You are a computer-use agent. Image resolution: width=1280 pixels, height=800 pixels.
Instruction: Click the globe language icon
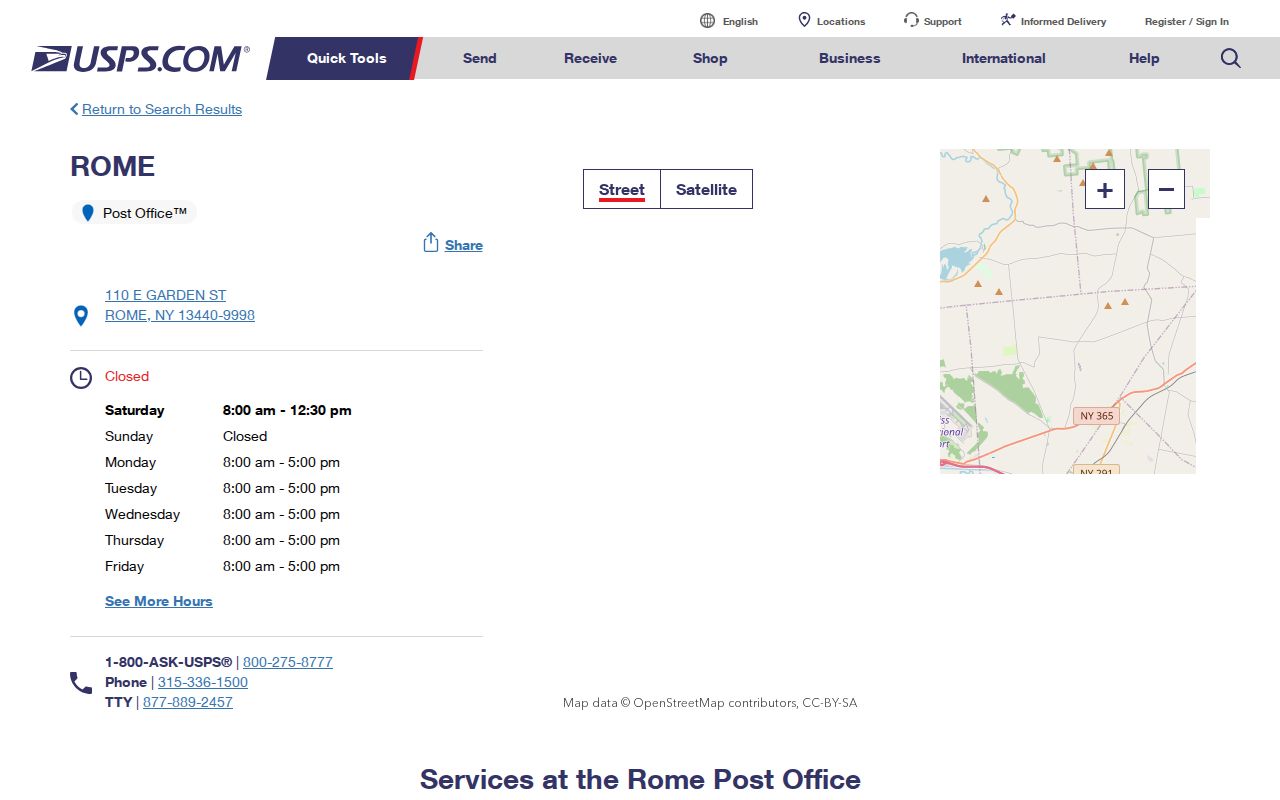coord(708,21)
